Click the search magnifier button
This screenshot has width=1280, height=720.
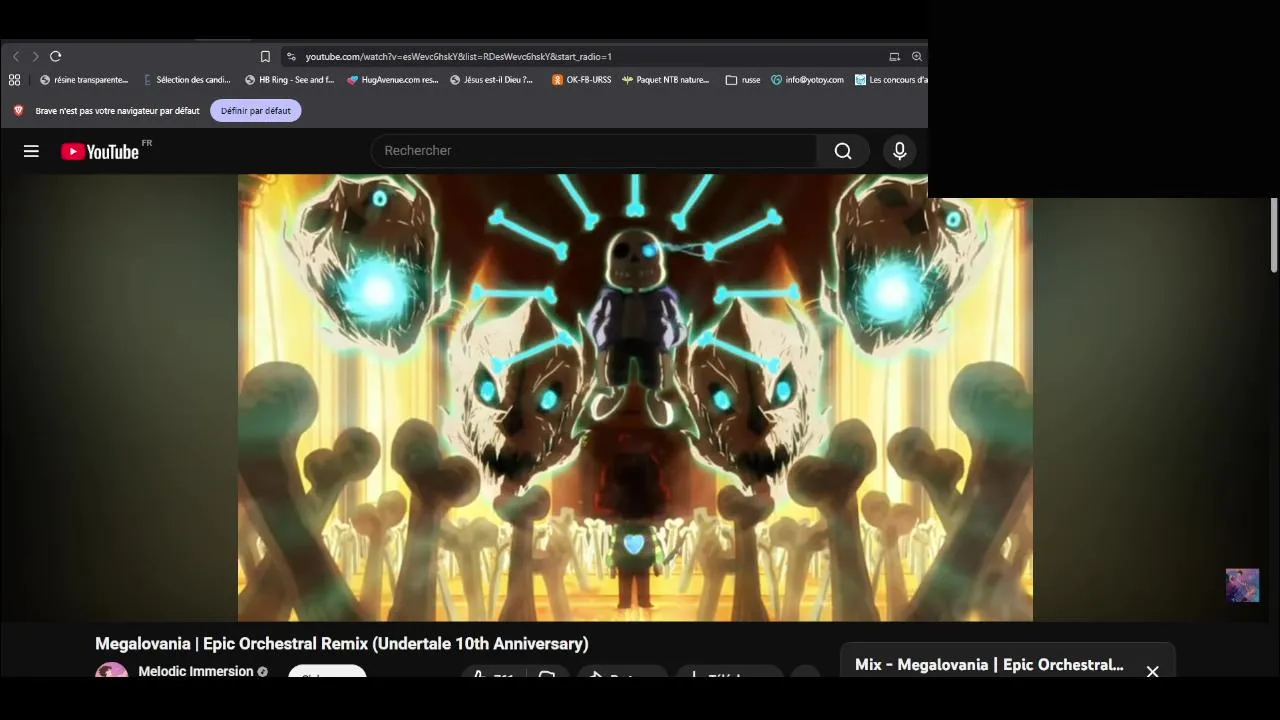point(843,151)
